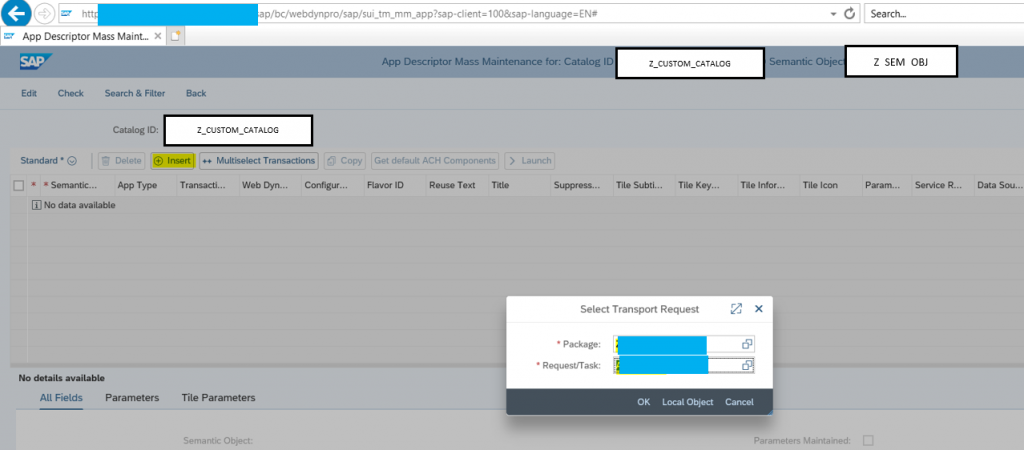
Task: Click the No data available info icon
Action: click(x=37, y=205)
